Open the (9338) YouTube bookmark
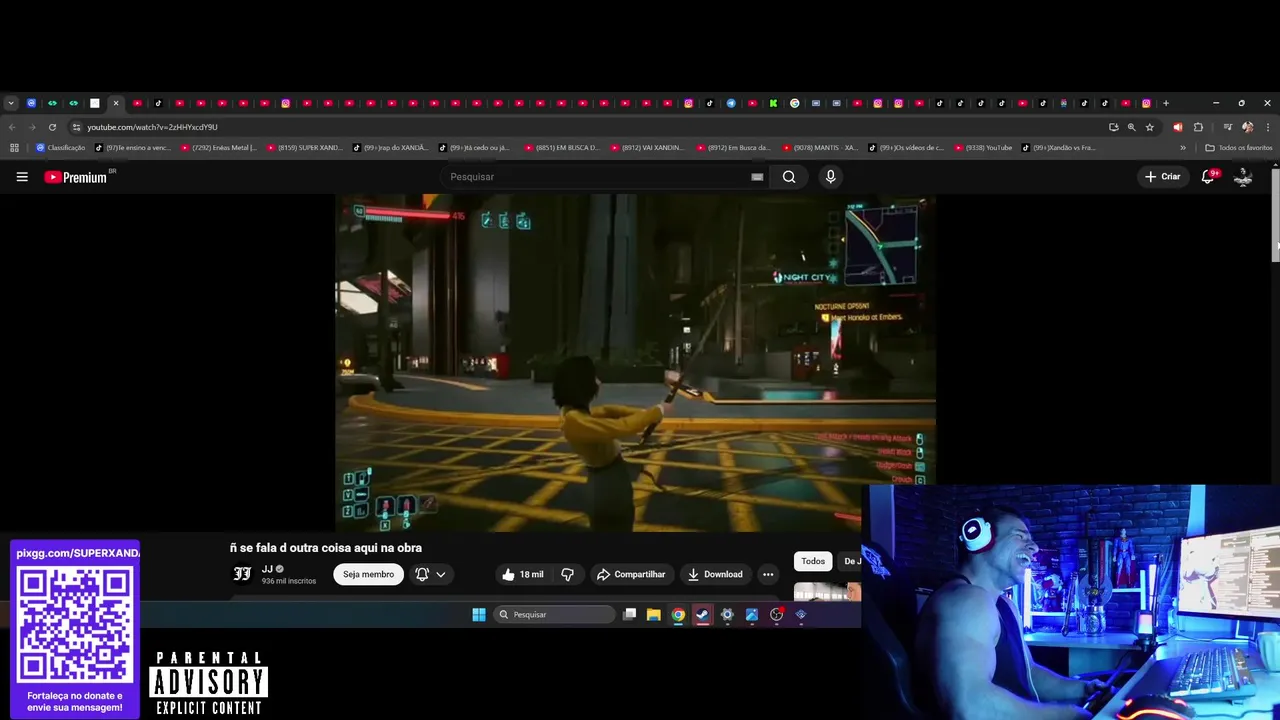This screenshot has height=720, width=1280. pyautogui.click(x=983, y=148)
